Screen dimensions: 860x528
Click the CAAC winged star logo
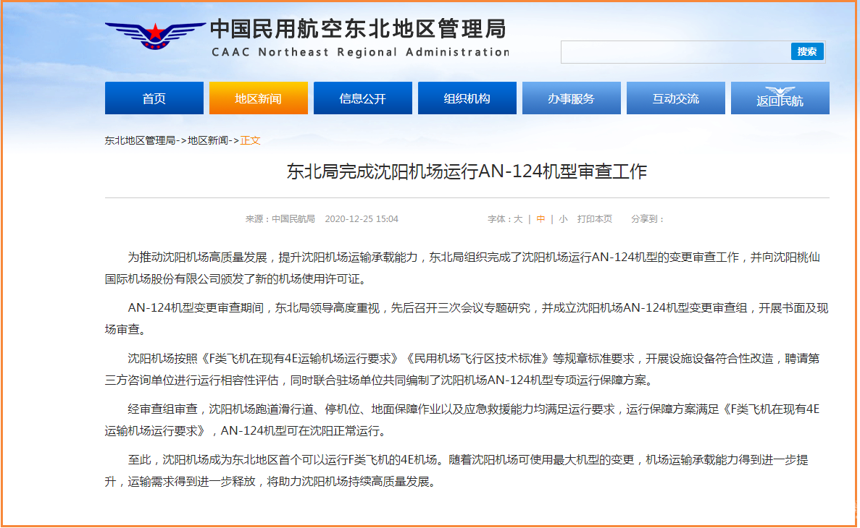[155, 35]
